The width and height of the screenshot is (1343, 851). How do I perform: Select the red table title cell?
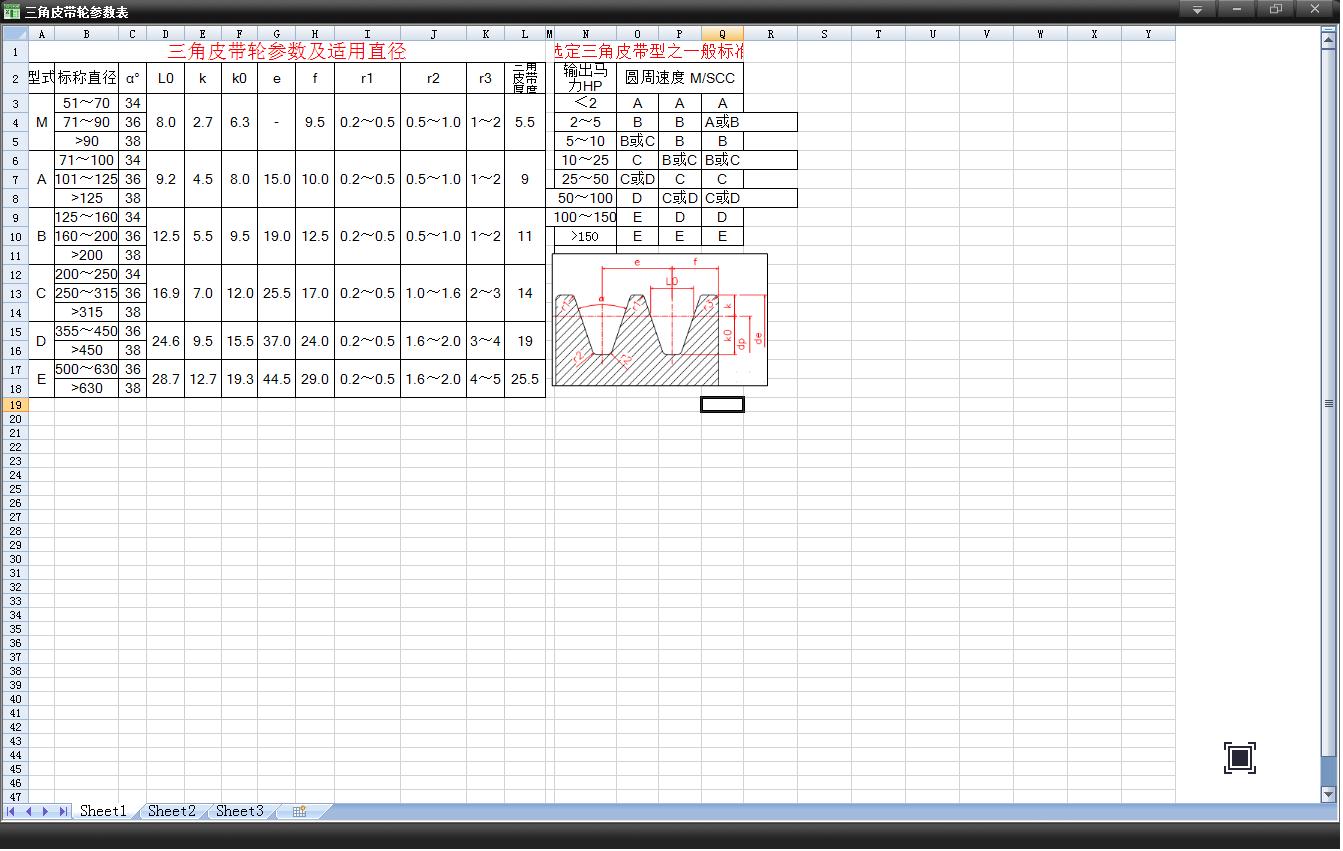click(x=287, y=52)
